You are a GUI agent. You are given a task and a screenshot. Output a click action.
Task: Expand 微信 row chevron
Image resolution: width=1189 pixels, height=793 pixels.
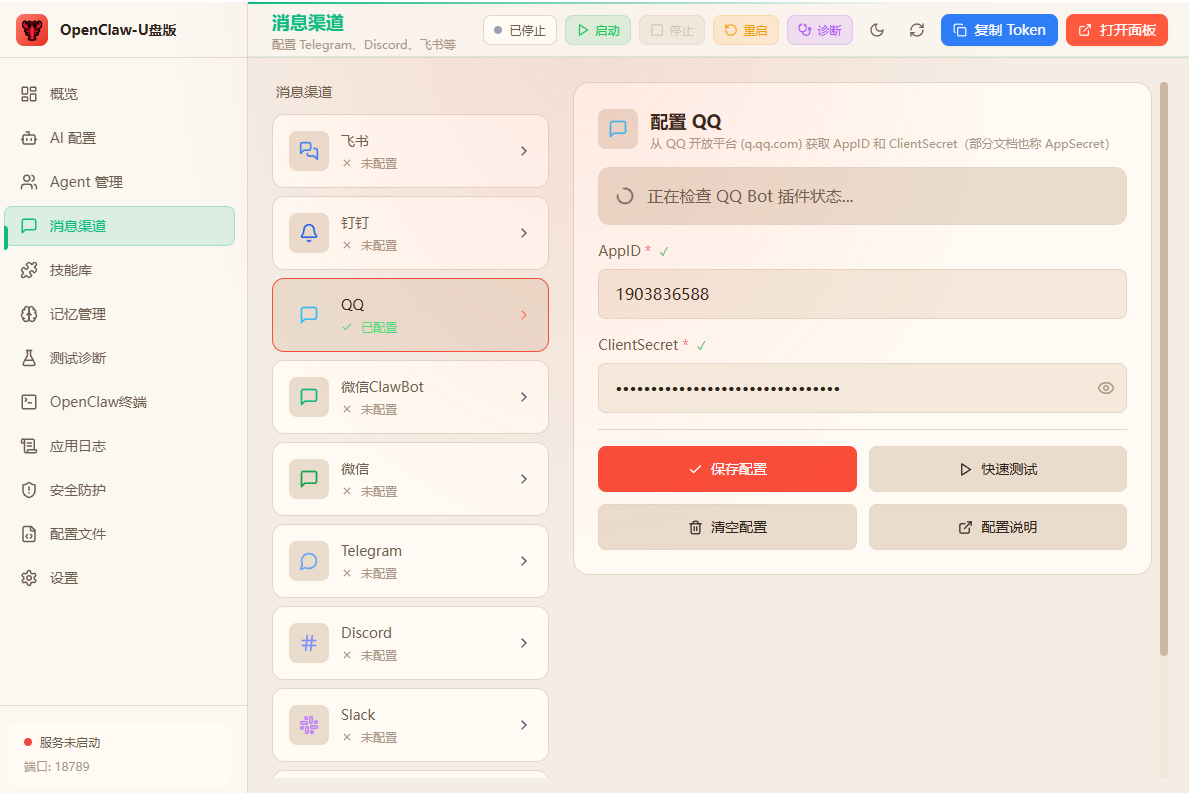pyautogui.click(x=524, y=479)
